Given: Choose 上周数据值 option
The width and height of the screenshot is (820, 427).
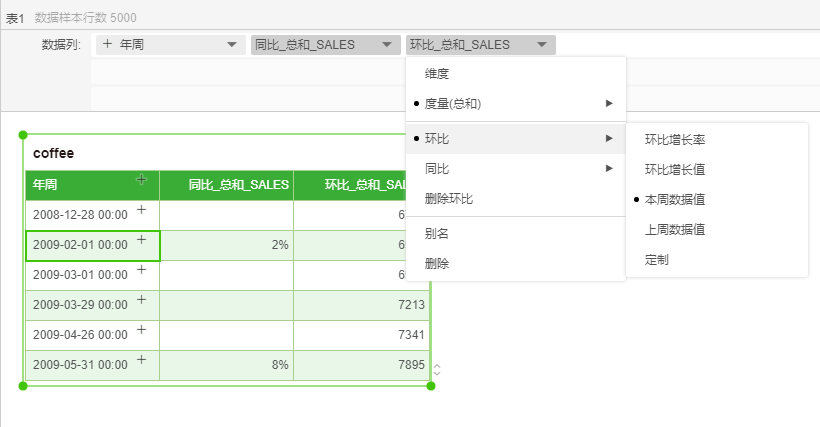Looking at the screenshot, I should [x=675, y=230].
